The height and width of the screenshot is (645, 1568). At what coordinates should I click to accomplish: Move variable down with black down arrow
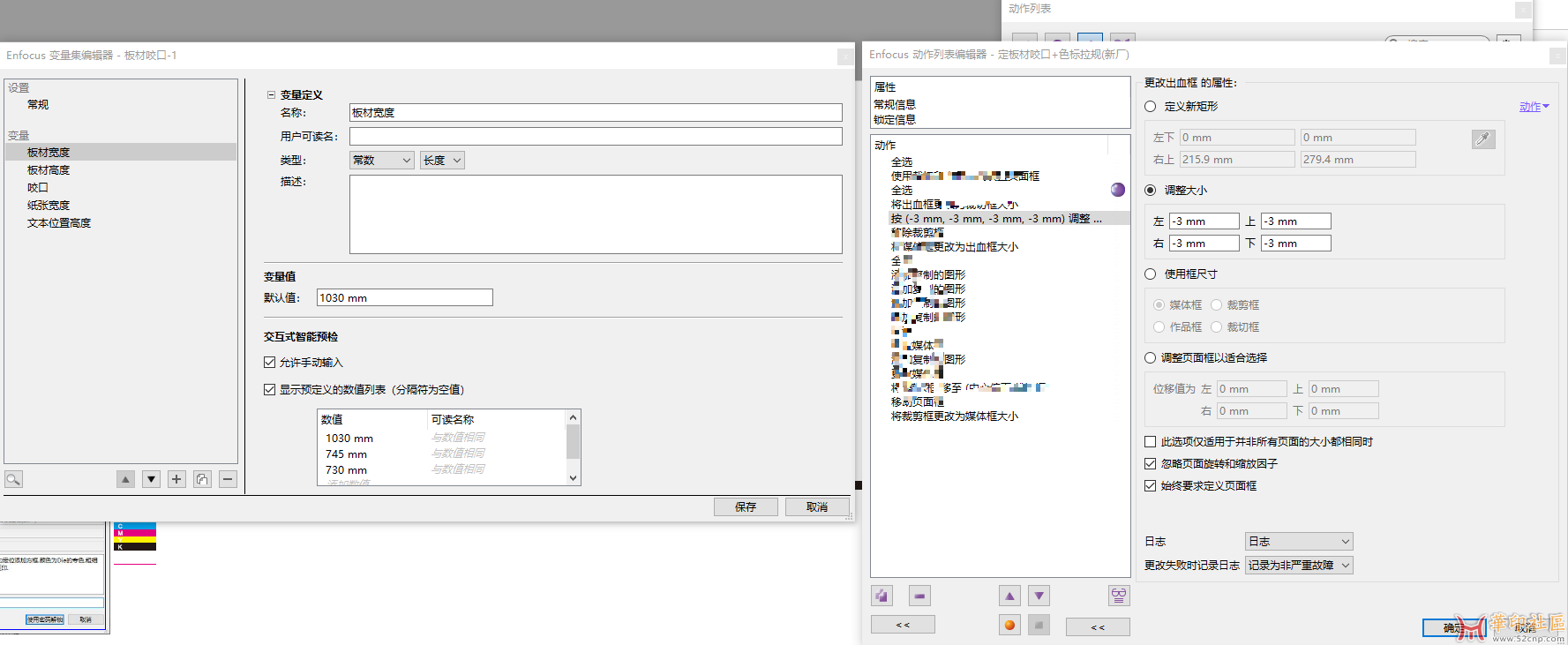click(x=151, y=479)
